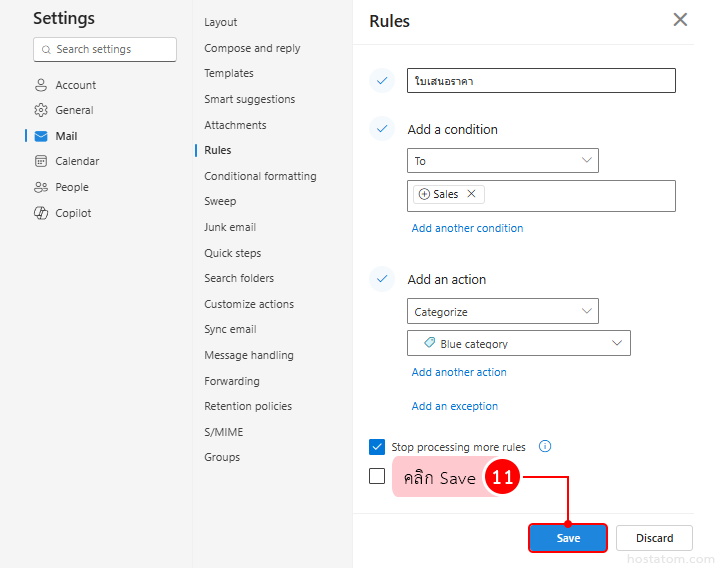Open S/MIME settings
Viewport: 720px width, 568px height.
(x=224, y=432)
